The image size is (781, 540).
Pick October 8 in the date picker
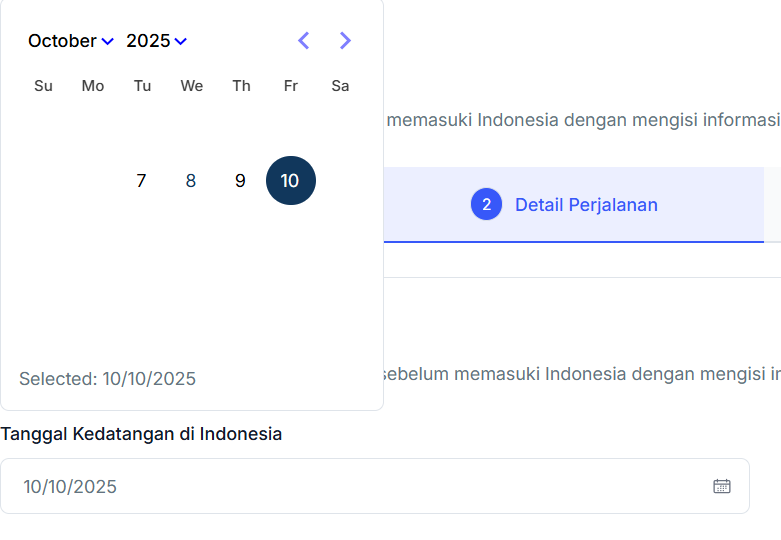[191, 181]
